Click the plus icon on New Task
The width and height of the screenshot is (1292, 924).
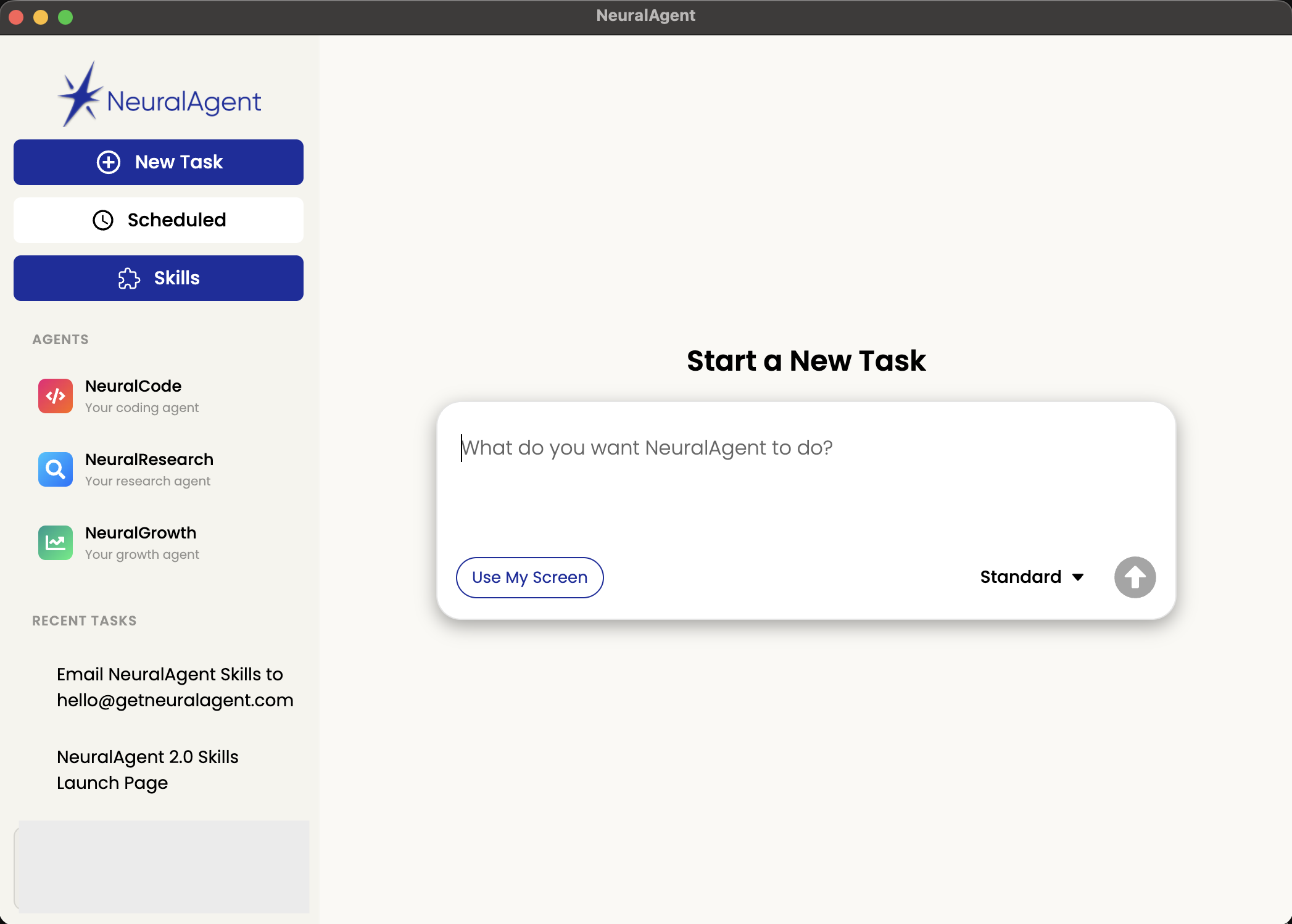coord(109,162)
